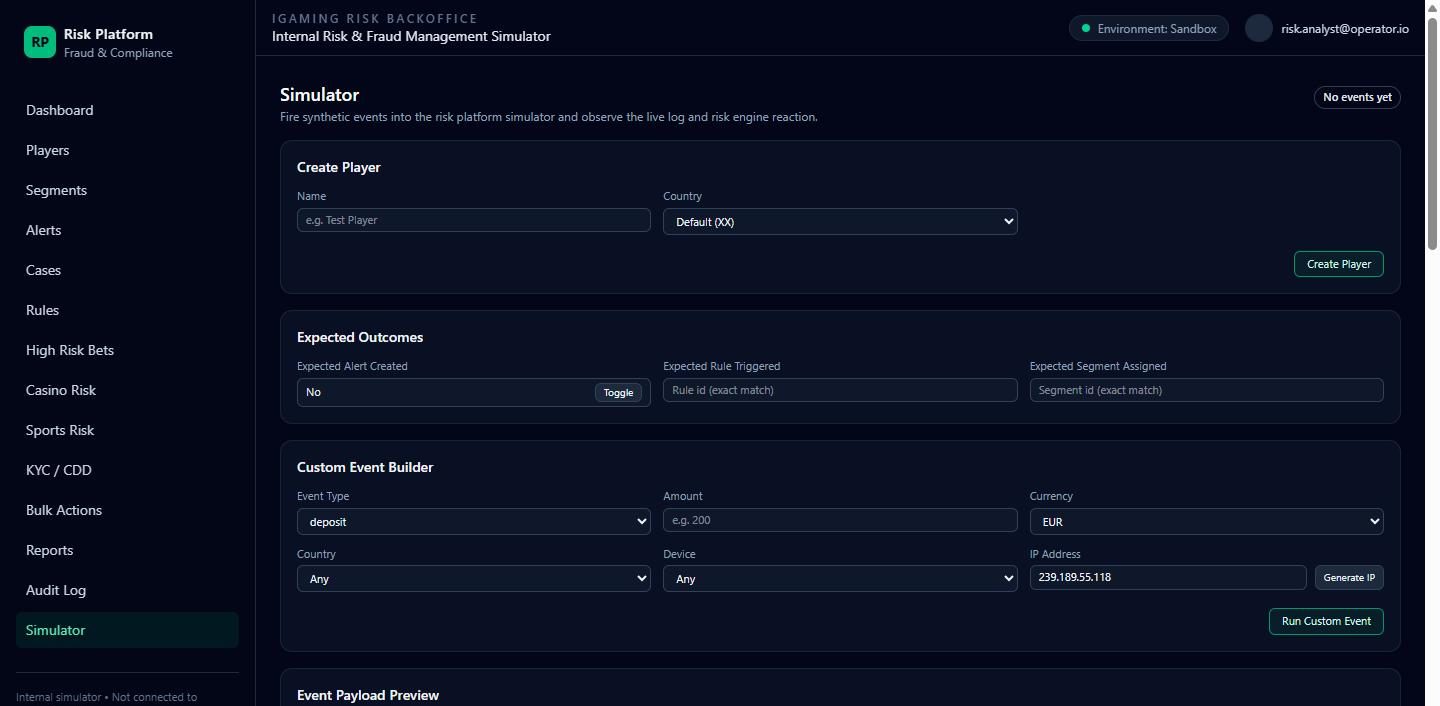Select Casino Risk in the sidebar

click(x=127, y=390)
